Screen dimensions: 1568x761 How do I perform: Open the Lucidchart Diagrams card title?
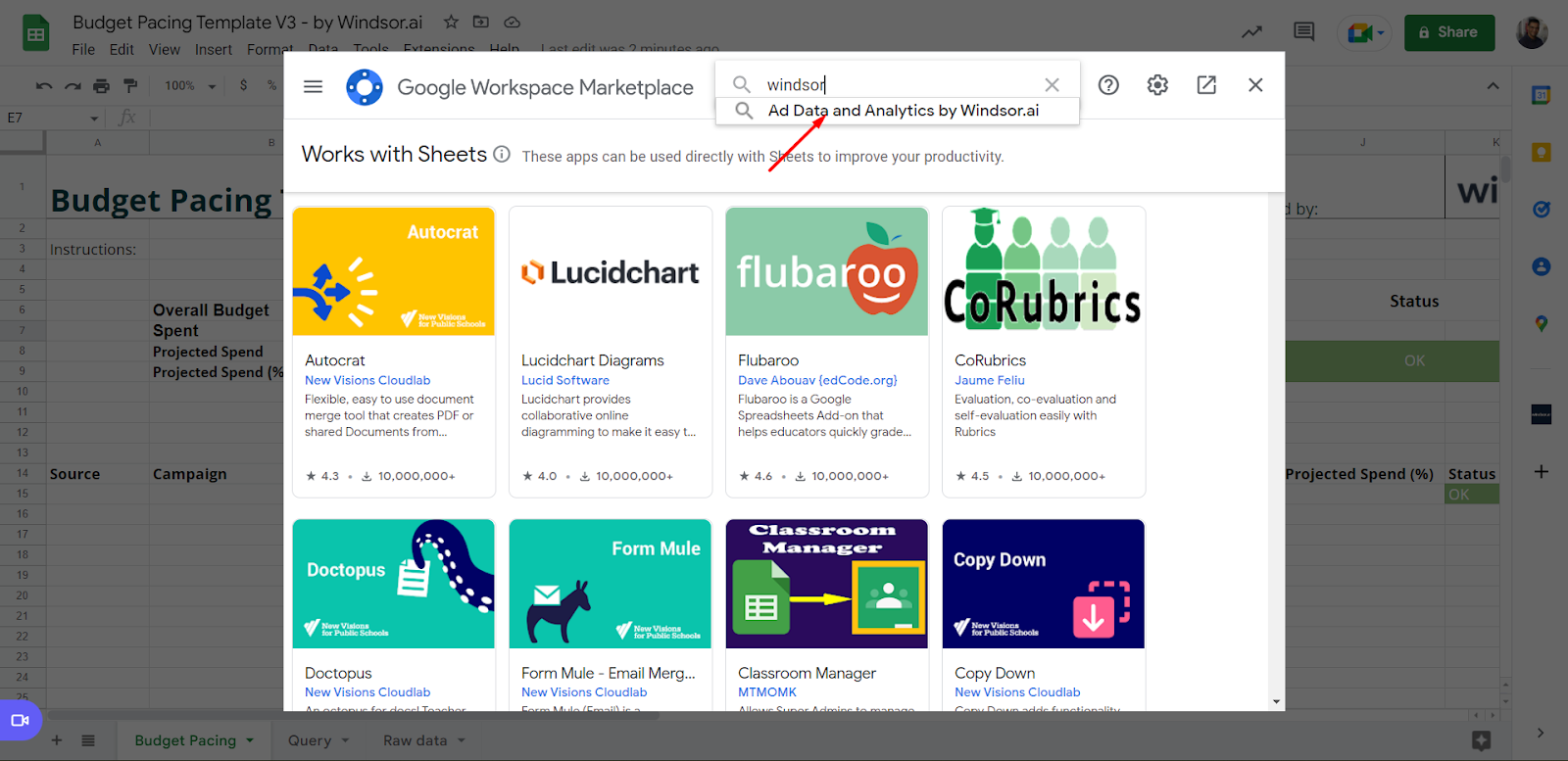point(593,360)
